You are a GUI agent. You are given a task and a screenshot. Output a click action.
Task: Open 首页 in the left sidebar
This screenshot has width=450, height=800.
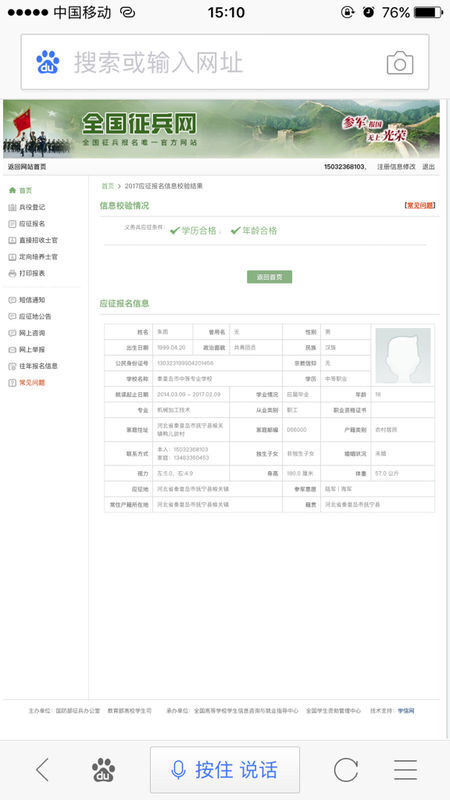[20, 190]
